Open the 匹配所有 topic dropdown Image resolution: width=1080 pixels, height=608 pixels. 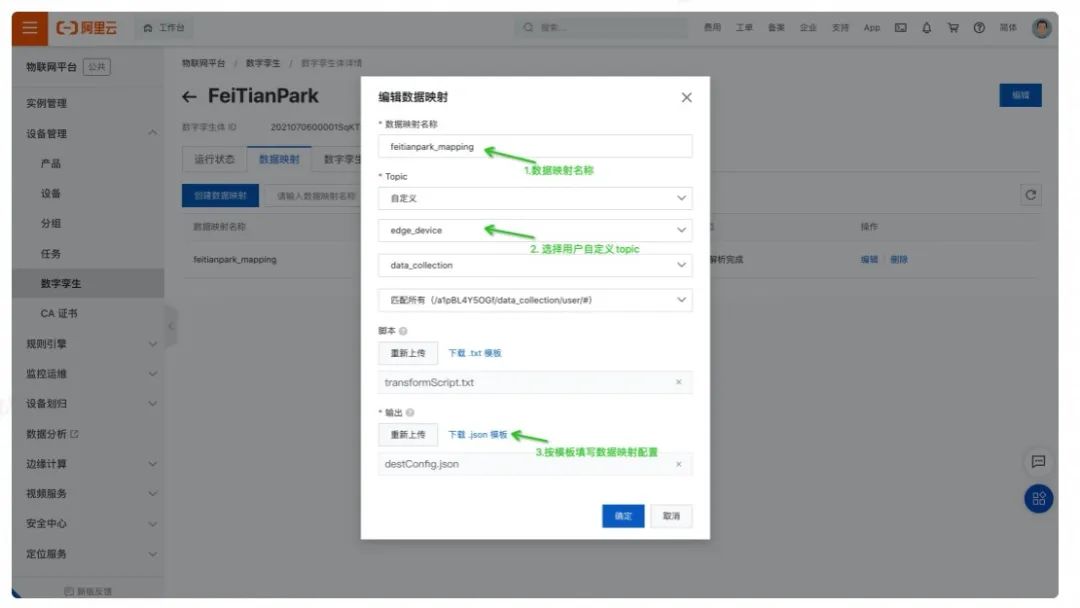click(x=535, y=300)
